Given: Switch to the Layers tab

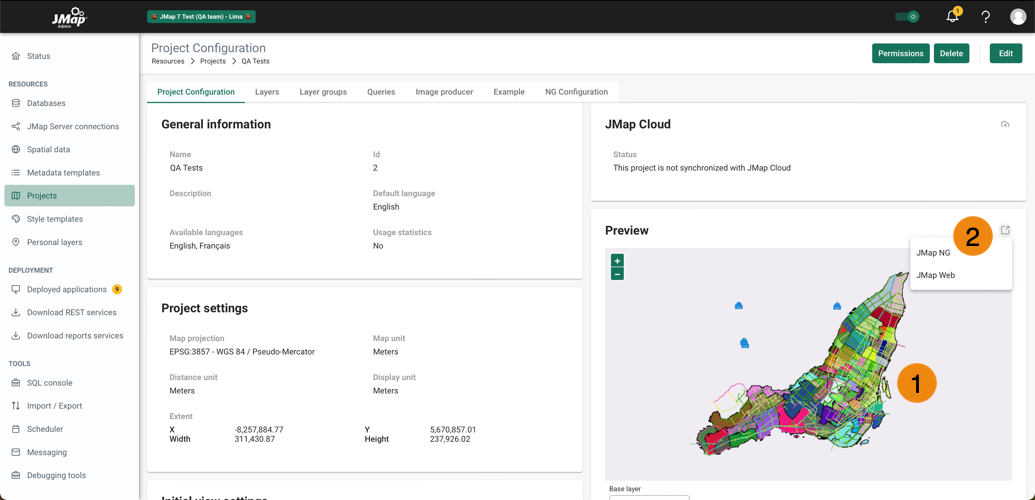Looking at the screenshot, I should (267, 92).
